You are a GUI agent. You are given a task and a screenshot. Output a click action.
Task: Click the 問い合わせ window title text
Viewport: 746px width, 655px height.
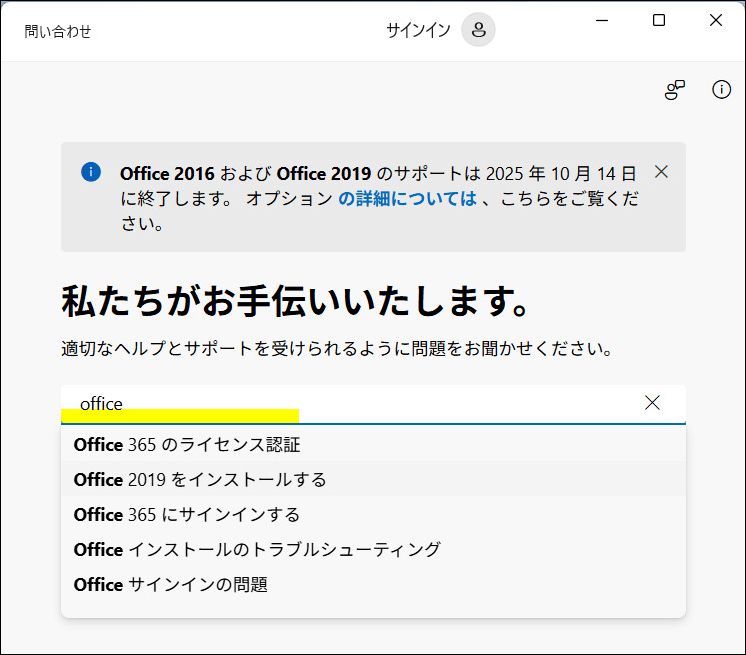[x=58, y=31]
